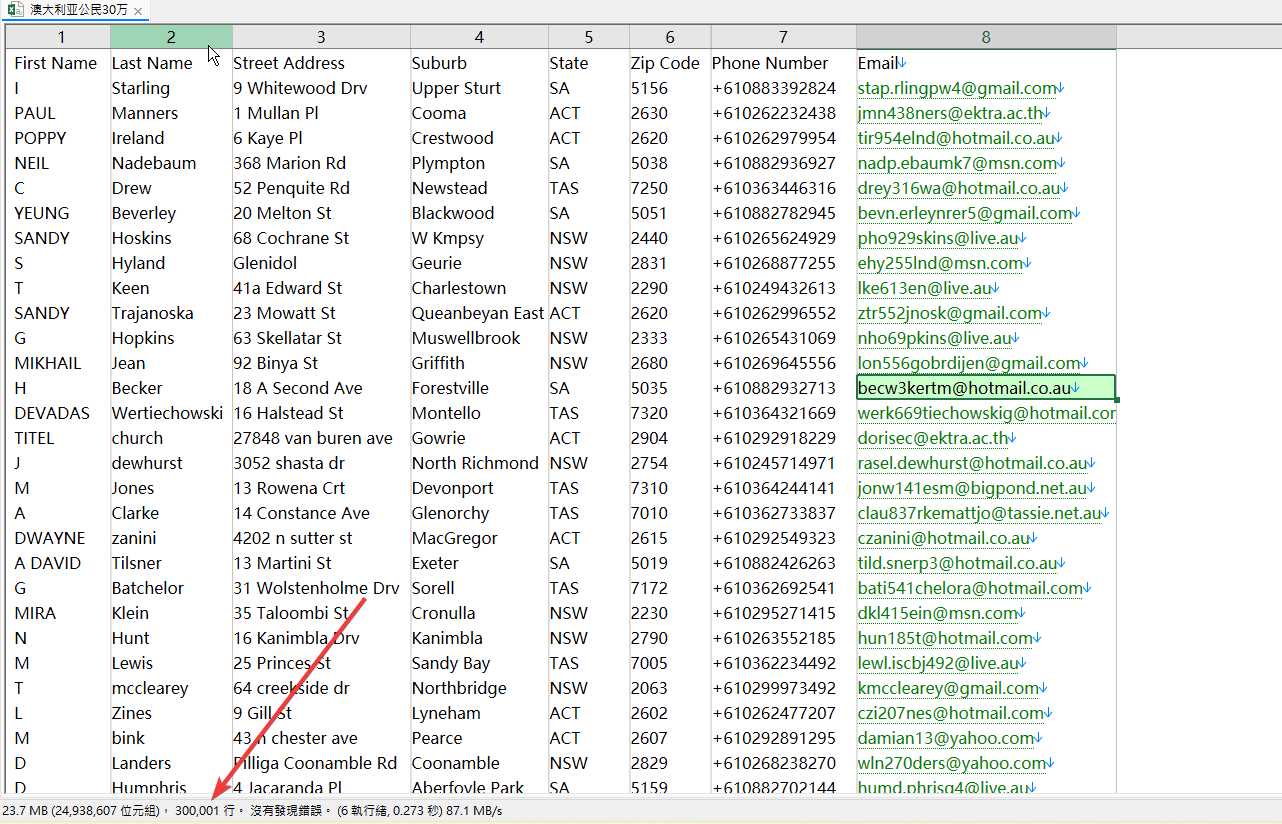Viewport: 1282px width, 824px height.
Task: Select column header 4
Action: point(479,37)
